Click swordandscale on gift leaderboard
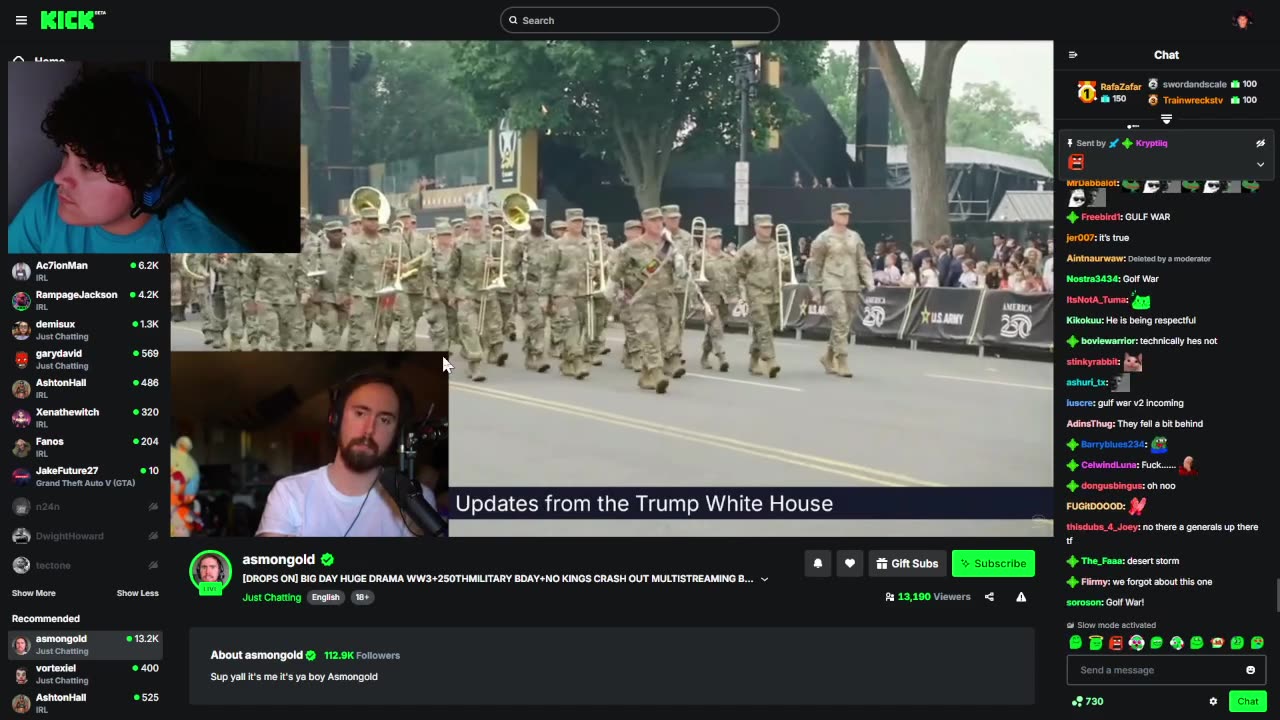 1193,85
